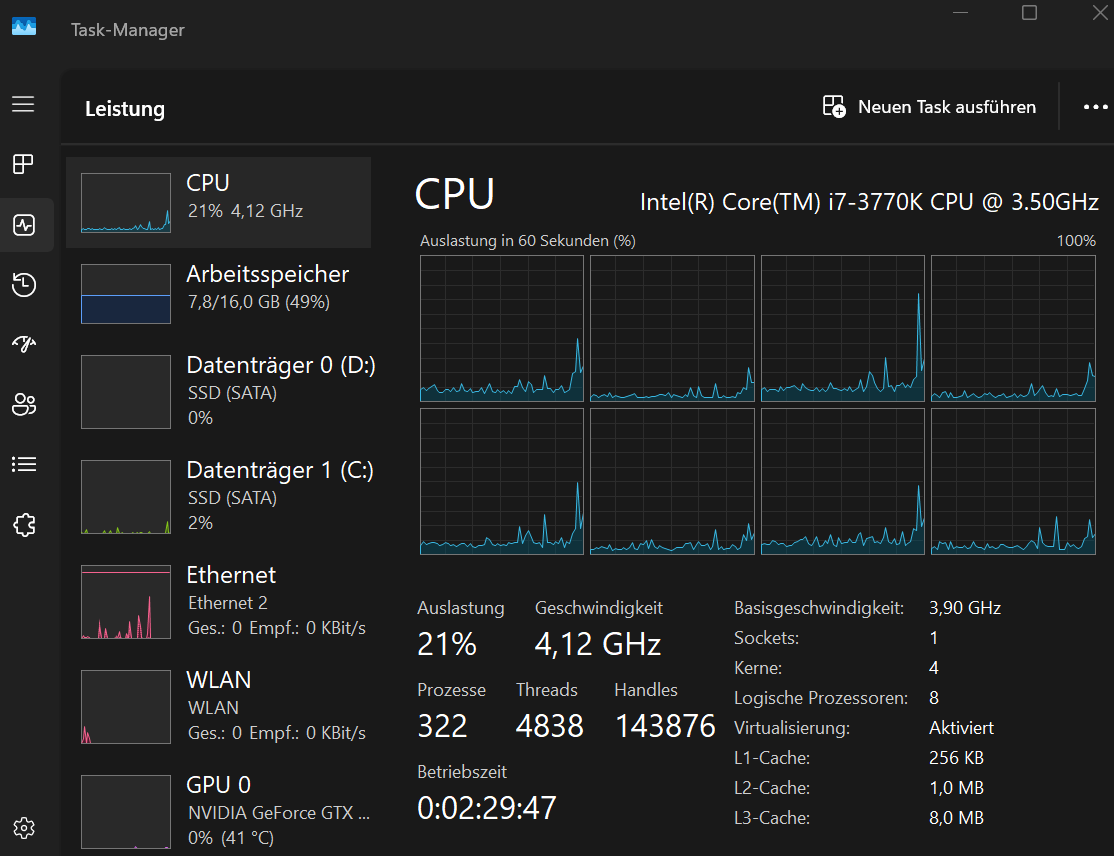Click the L3-Cache value 8,0 MB

[x=956, y=818]
